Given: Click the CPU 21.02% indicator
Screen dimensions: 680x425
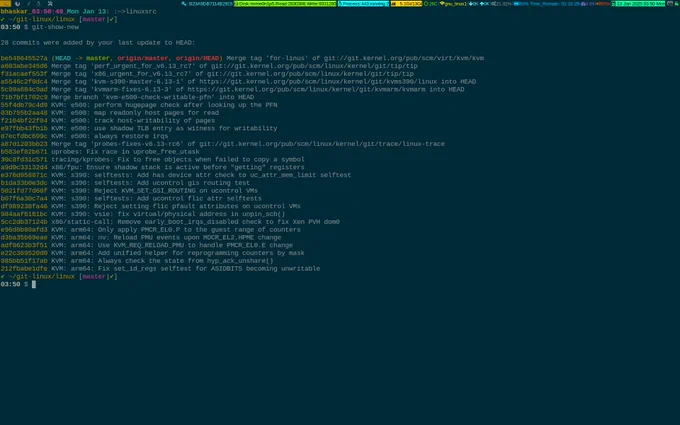Looking at the screenshot, I should pos(501,3).
